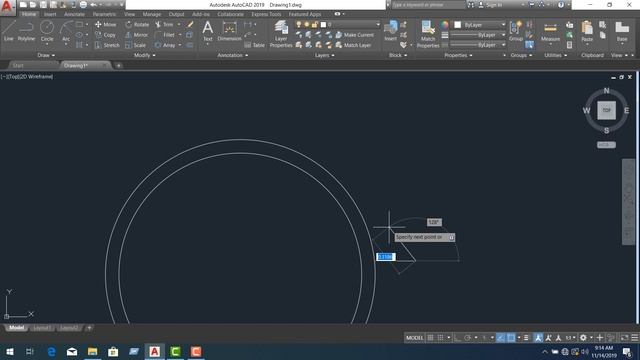Toggle annotation objects visibility in status bar
Image resolution: width=640 pixels, height=360 pixels.
click(x=538, y=338)
